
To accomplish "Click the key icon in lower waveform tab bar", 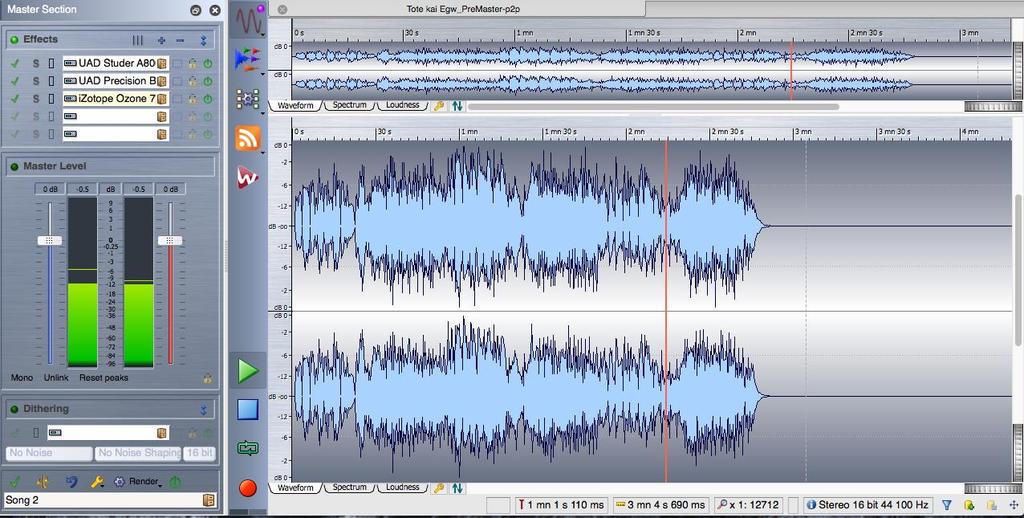I will pyautogui.click(x=440, y=488).
